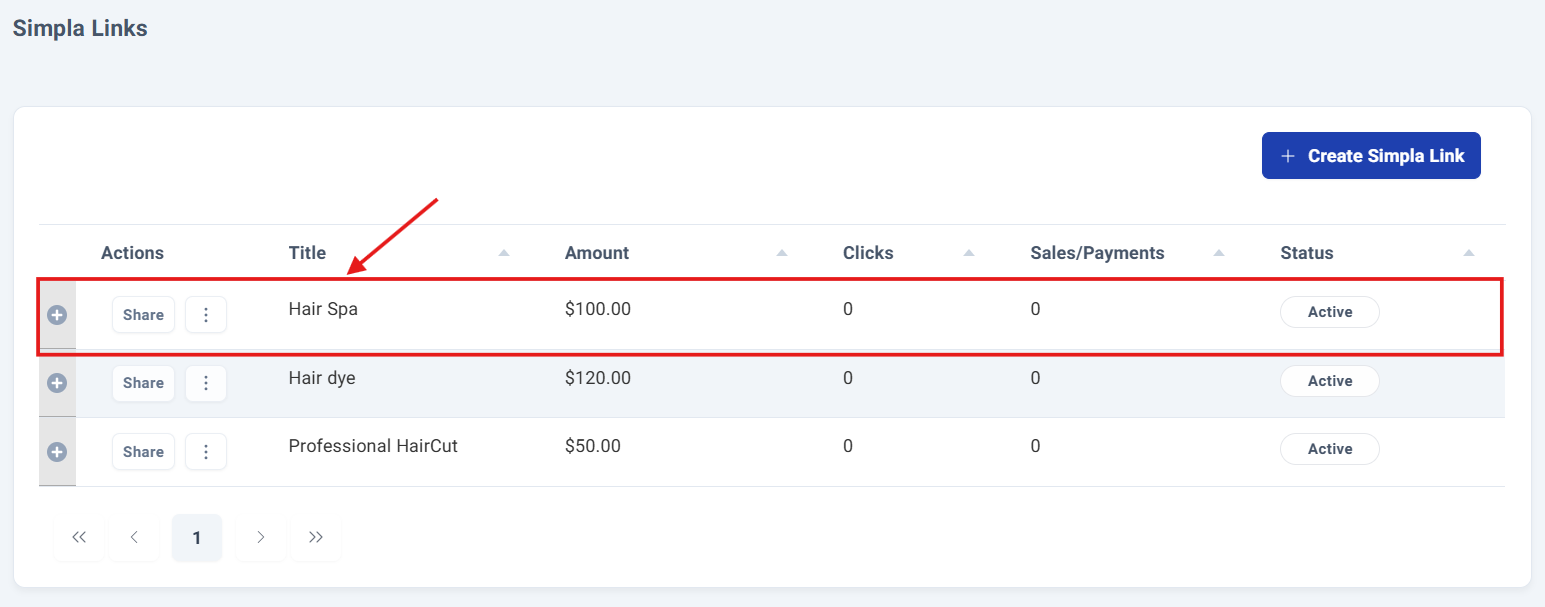Click Active status badge for Hair dye
This screenshot has height=607, width=1545.
(1330, 381)
